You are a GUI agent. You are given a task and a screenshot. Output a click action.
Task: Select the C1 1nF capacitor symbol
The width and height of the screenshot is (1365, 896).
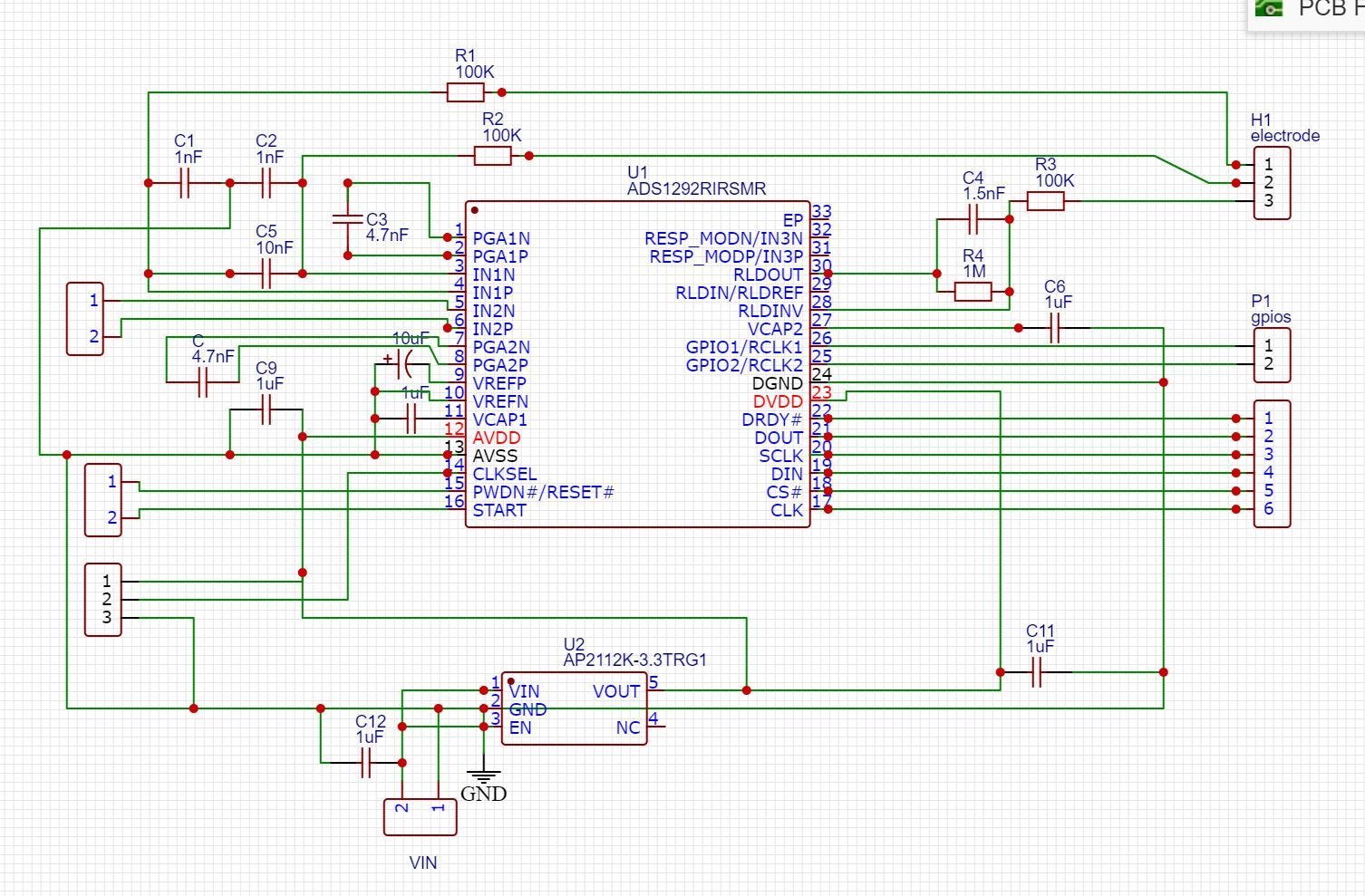click(x=185, y=183)
